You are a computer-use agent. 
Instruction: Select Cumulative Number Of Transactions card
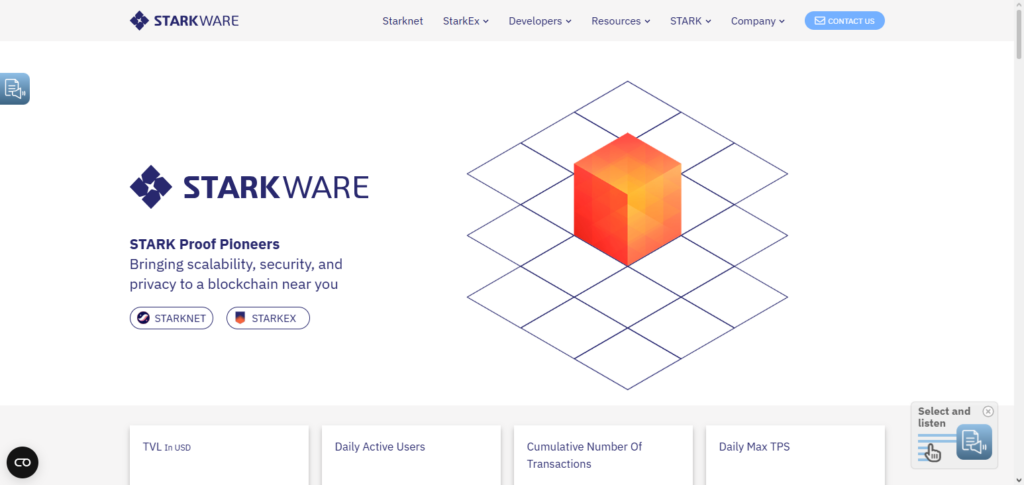(603, 455)
